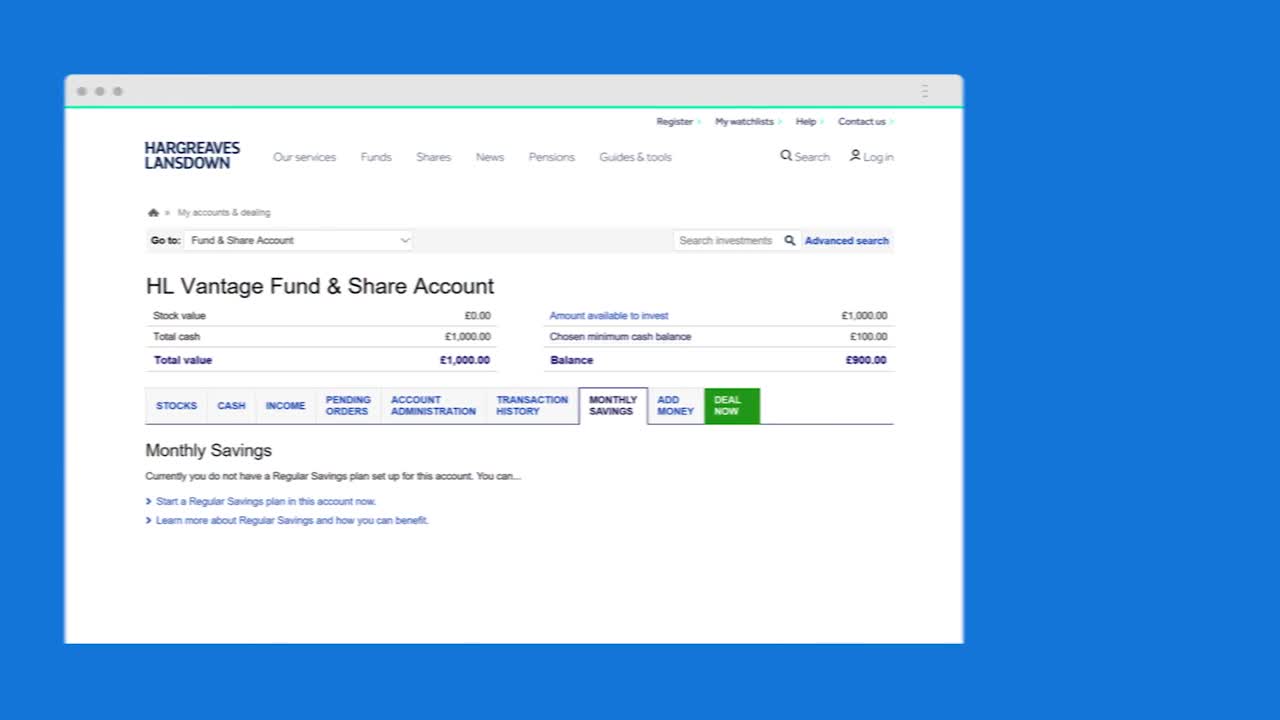Click Learn more about Regular Savings link

point(292,521)
